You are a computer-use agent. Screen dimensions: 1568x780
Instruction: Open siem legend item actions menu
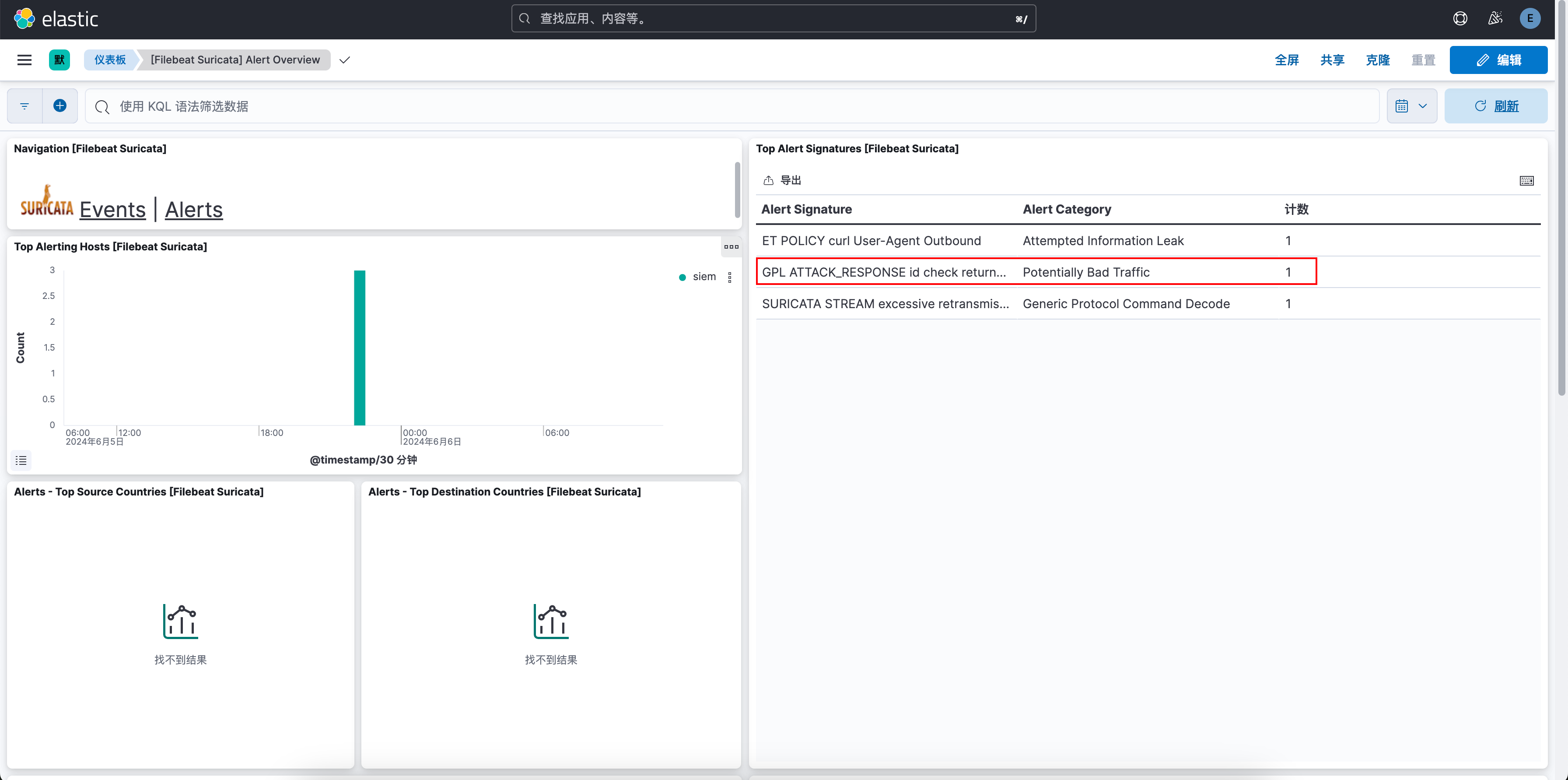pyautogui.click(x=729, y=277)
